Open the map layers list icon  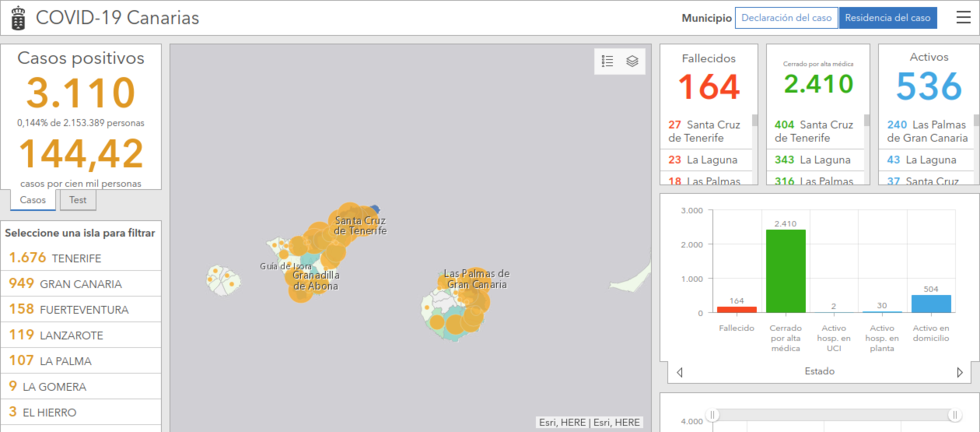(x=632, y=61)
